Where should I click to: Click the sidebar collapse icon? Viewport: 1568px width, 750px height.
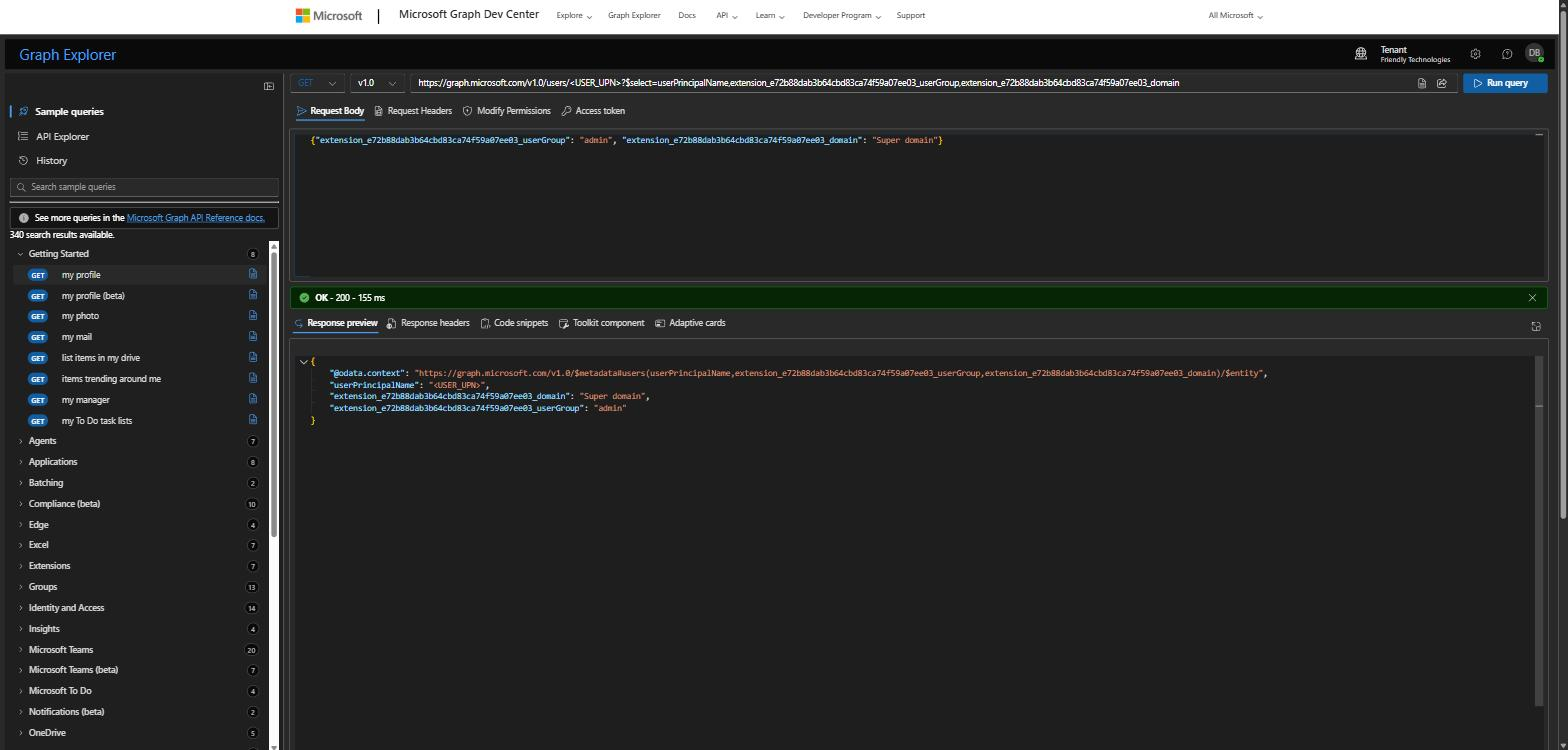(268, 86)
